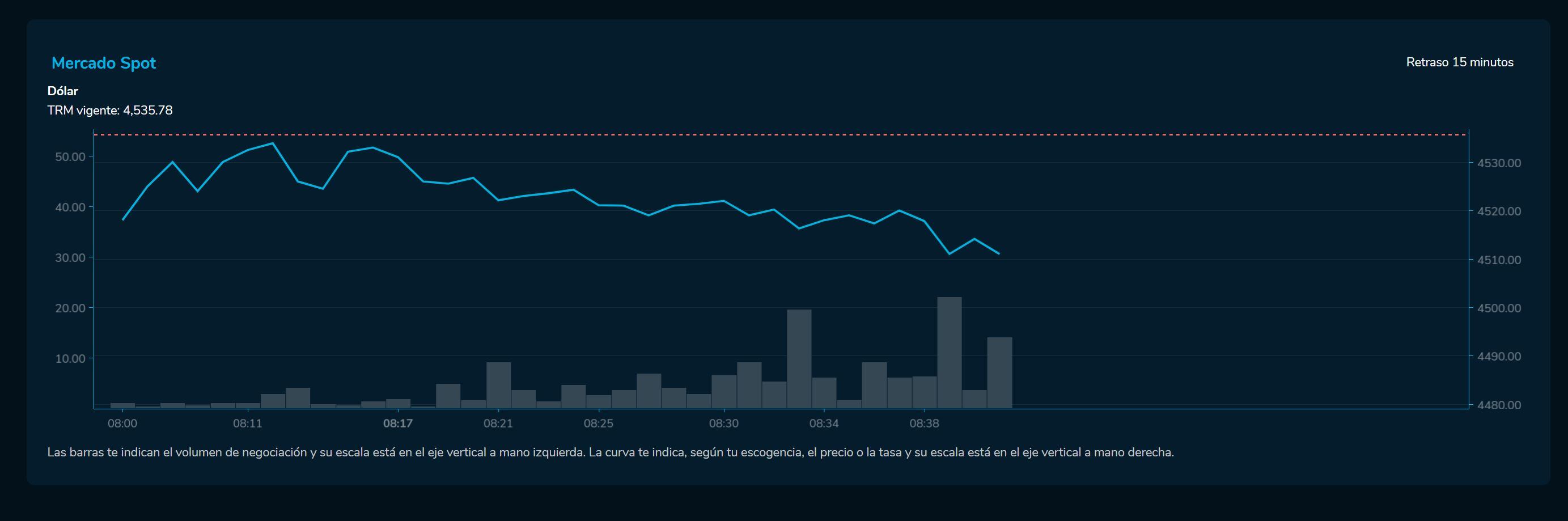This screenshot has width=1568, height=521.
Task: Click the bolded 08:17 time label
Action: 397,423
